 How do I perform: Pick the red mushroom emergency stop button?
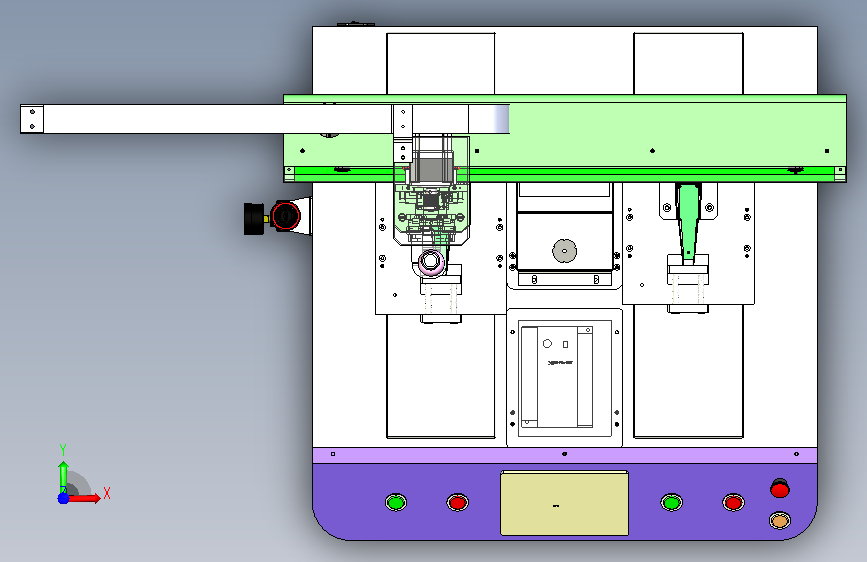780,488
